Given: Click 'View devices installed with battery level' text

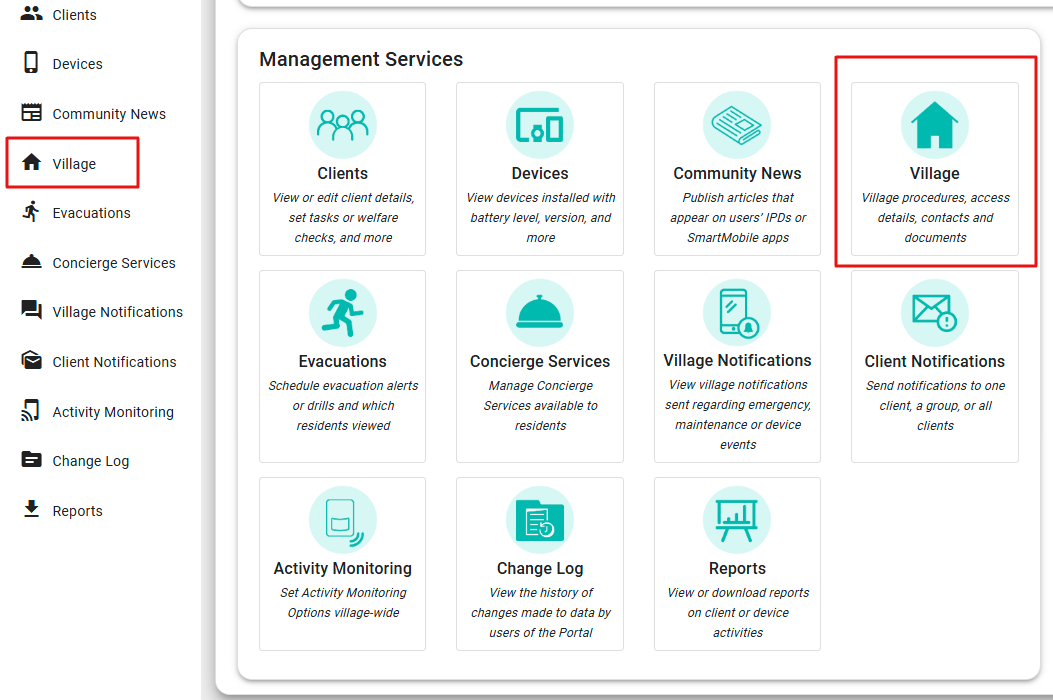Looking at the screenshot, I should point(540,218).
